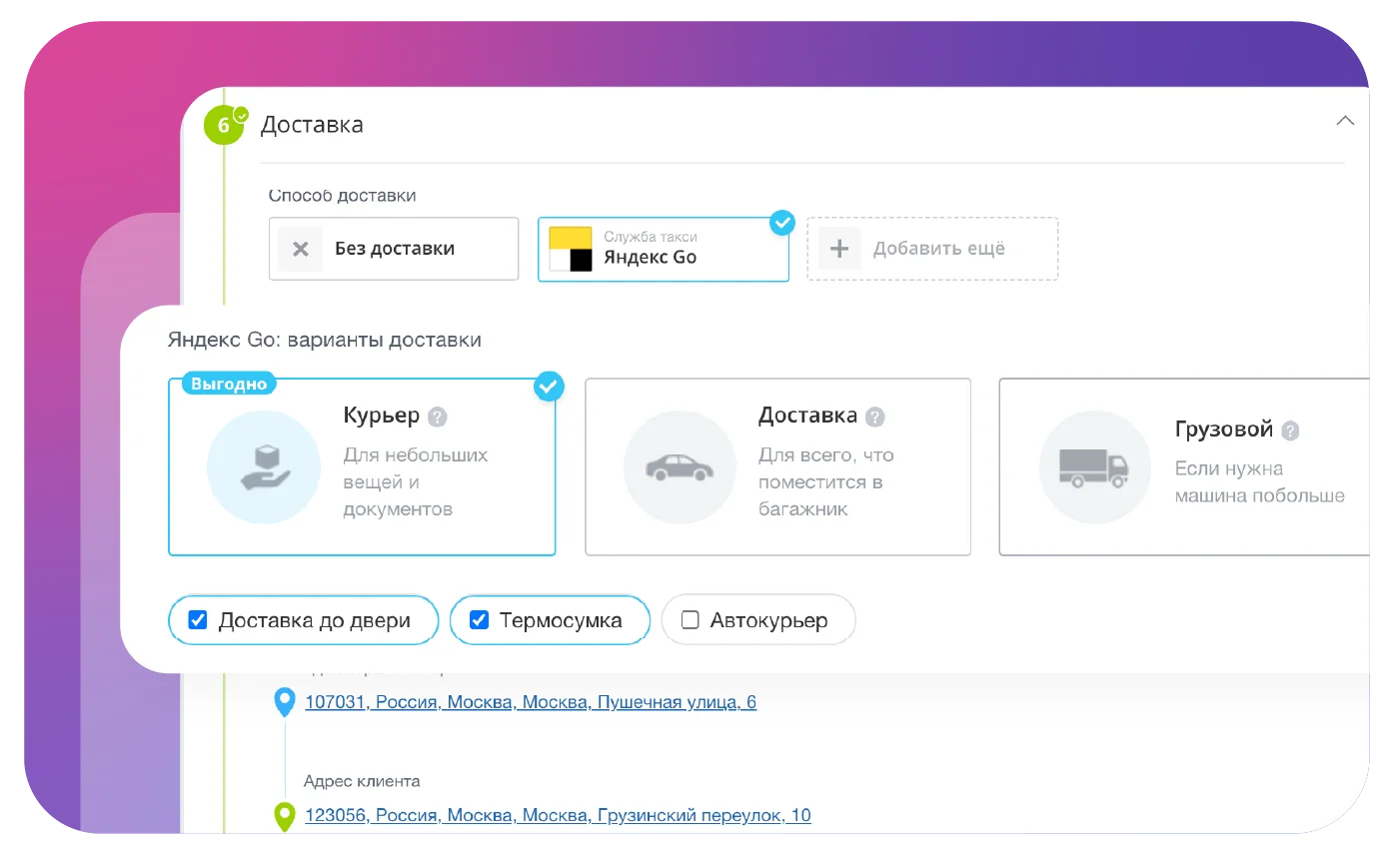Click the Служба такси caption

(x=651, y=237)
